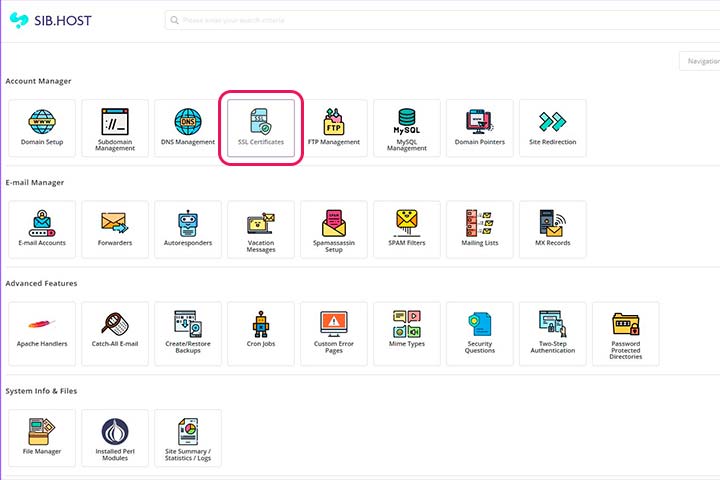Screen dimensions: 720x480
Task: Open email Forwarders
Action: point(115,229)
